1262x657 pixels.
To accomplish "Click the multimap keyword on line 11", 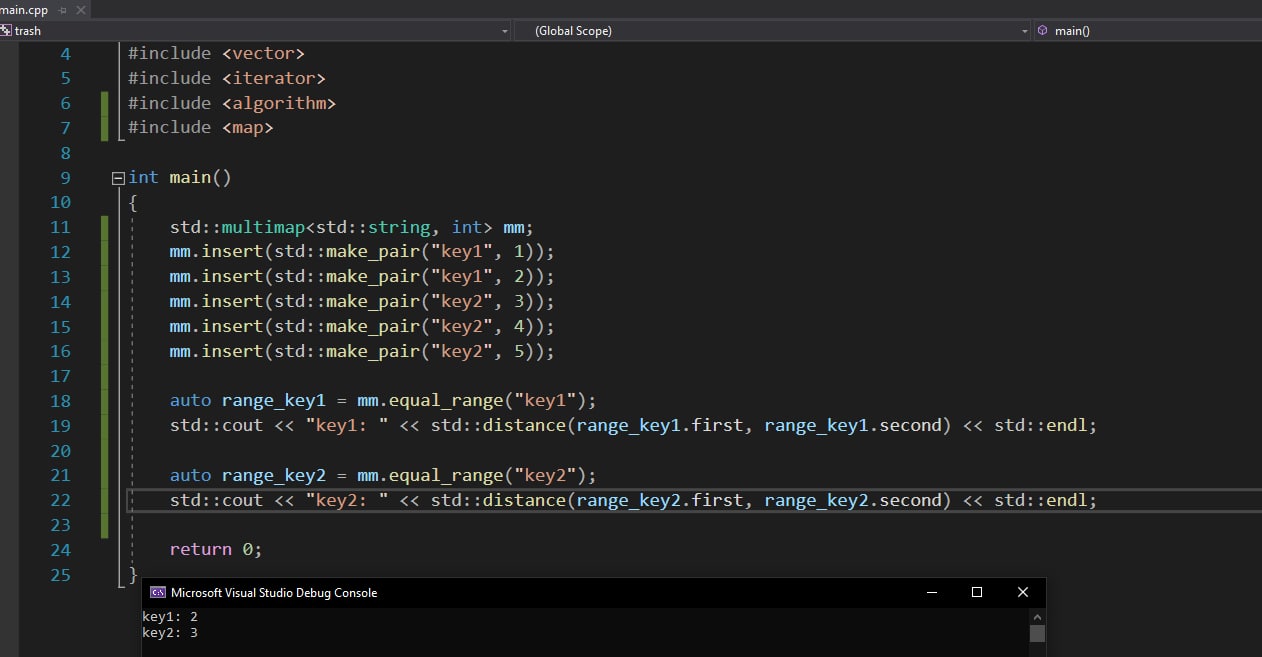I will (263, 227).
